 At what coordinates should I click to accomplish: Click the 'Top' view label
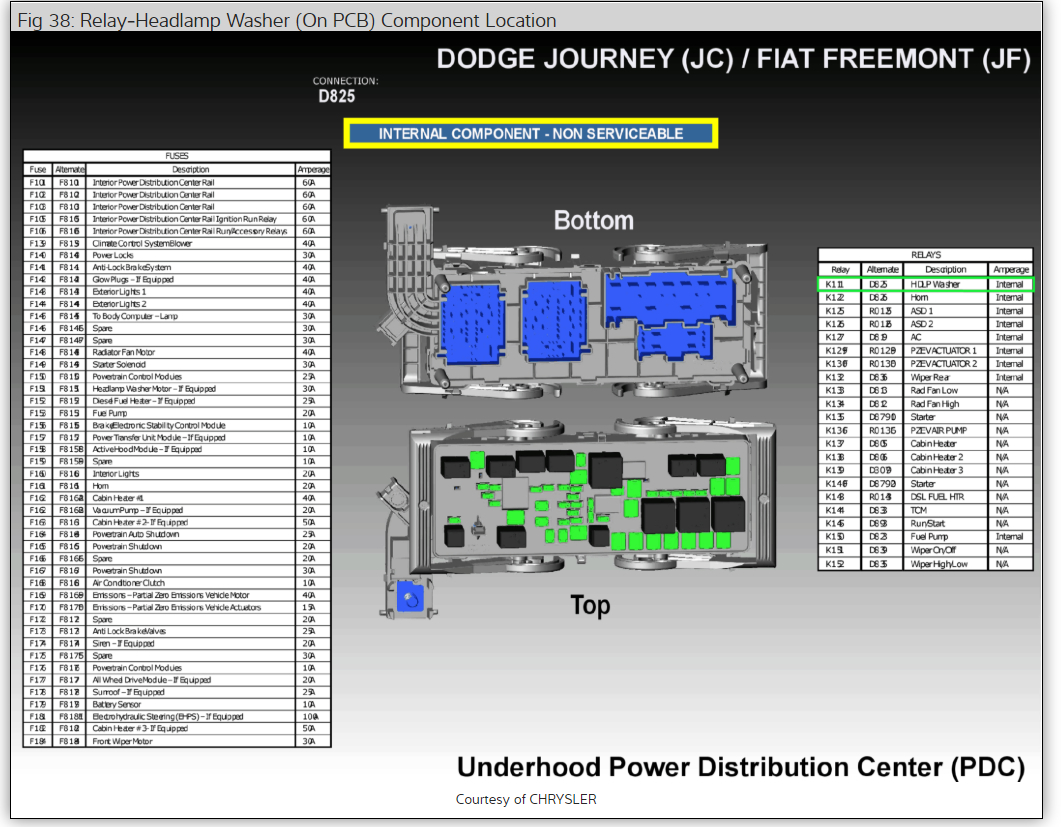point(590,605)
